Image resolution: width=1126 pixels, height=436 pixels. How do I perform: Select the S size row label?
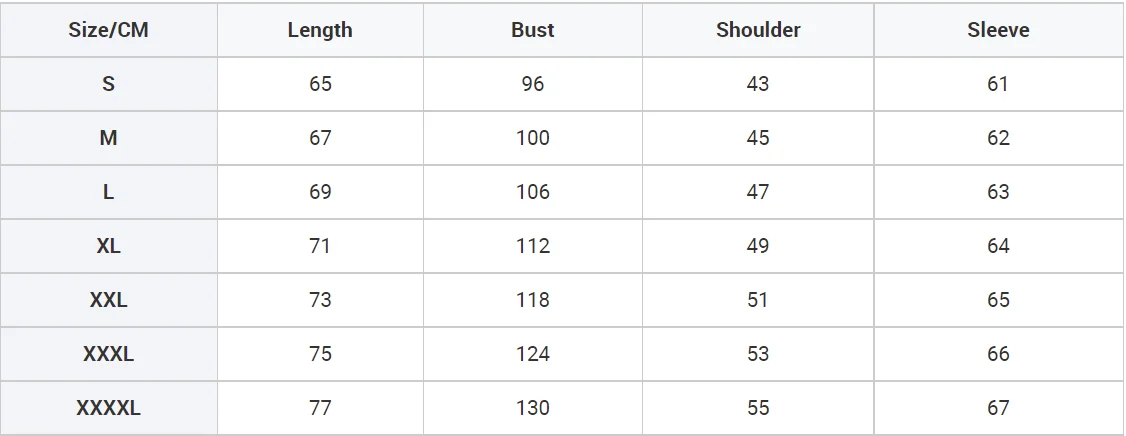click(x=108, y=84)
